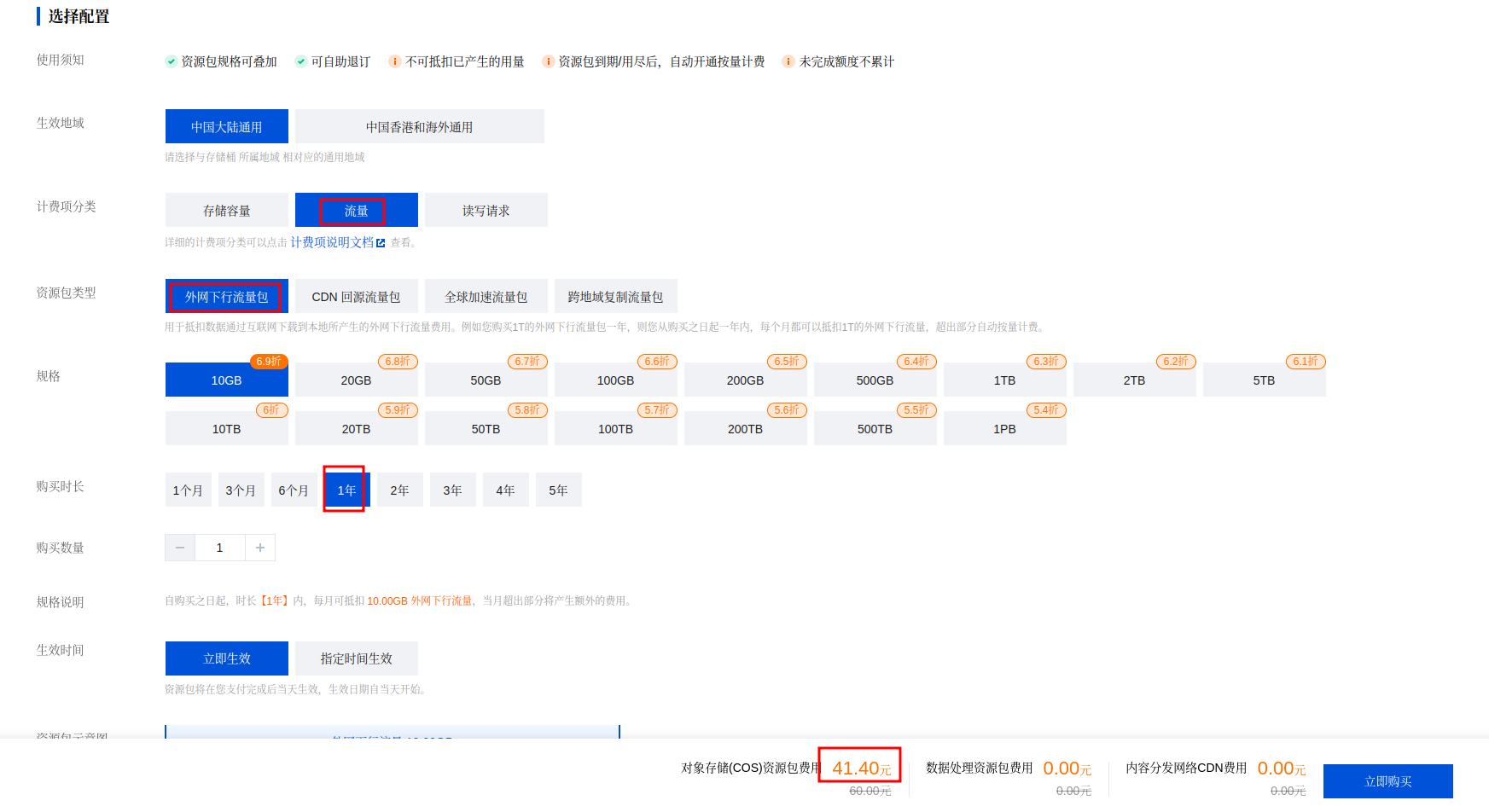Click the info icon before 资源包到期/用尽后

click(x=548, y=61)
